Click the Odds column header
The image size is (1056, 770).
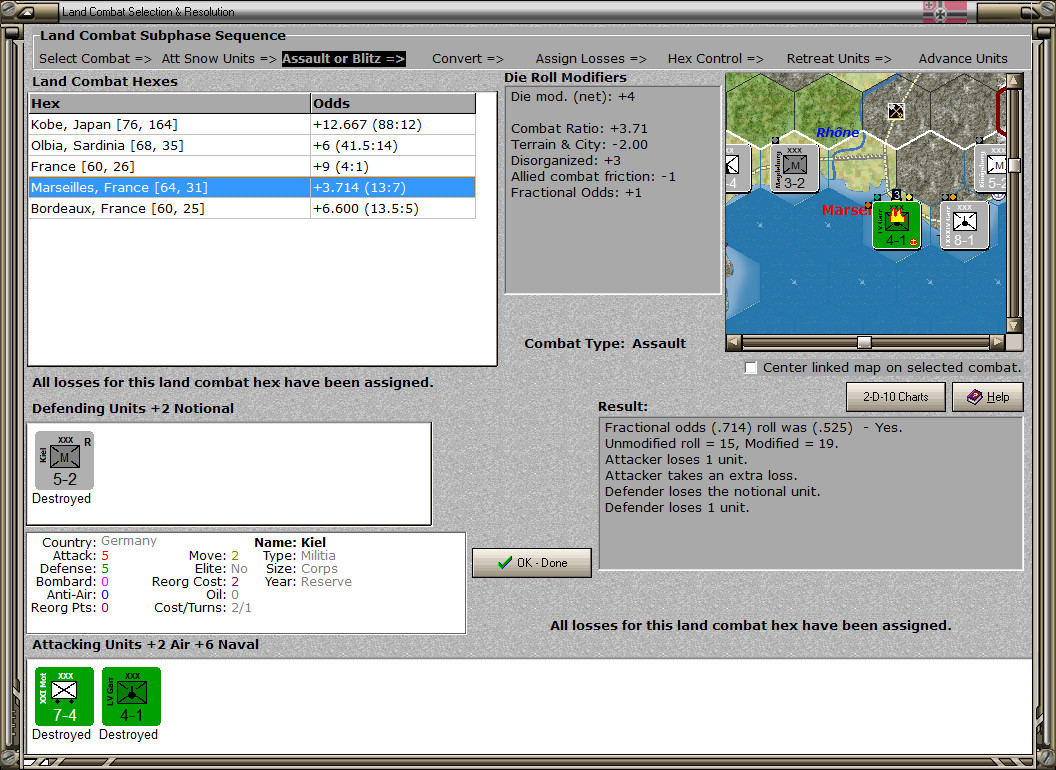pyautogui.click(x=393, y=103)
